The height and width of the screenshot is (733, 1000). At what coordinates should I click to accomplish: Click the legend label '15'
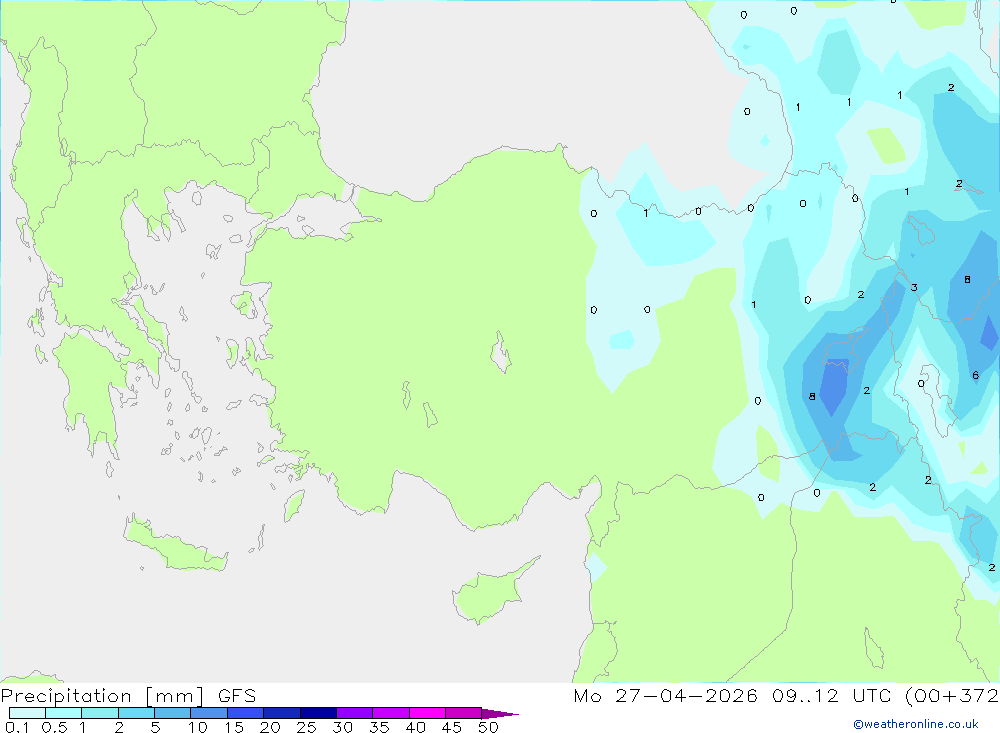pos(234,727)
